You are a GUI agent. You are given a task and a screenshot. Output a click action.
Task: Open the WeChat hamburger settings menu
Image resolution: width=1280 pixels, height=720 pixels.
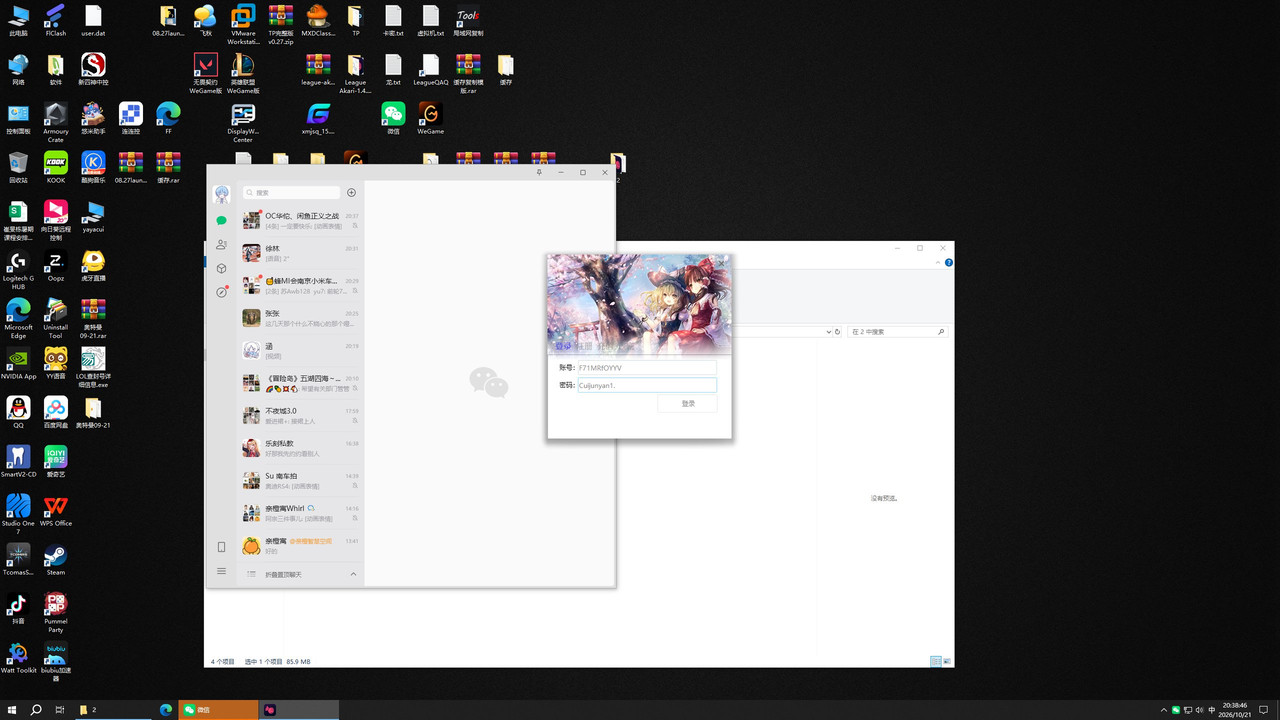(x=221, y=571)
